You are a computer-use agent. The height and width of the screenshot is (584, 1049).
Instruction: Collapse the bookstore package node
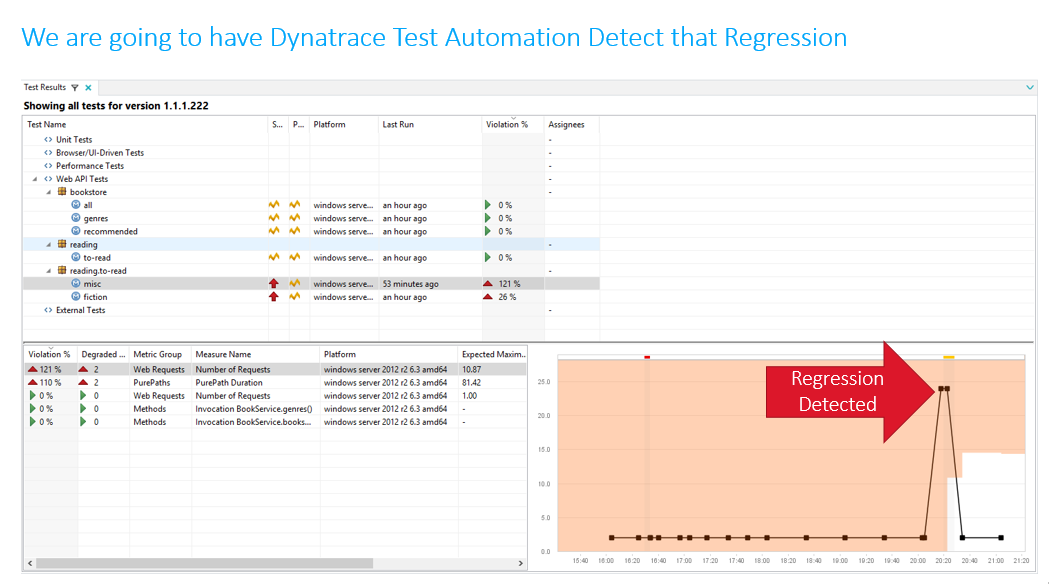49,193
